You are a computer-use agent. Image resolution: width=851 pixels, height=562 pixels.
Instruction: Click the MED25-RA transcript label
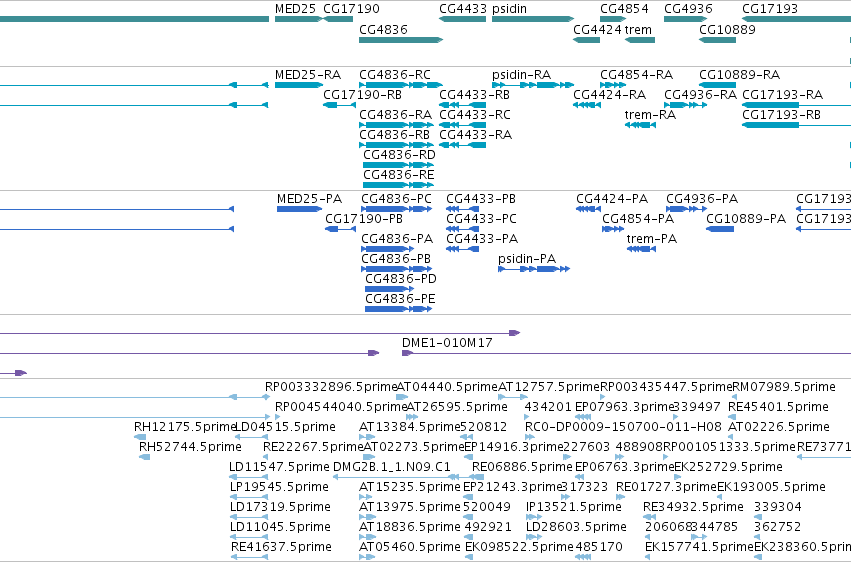pos(308,74)
